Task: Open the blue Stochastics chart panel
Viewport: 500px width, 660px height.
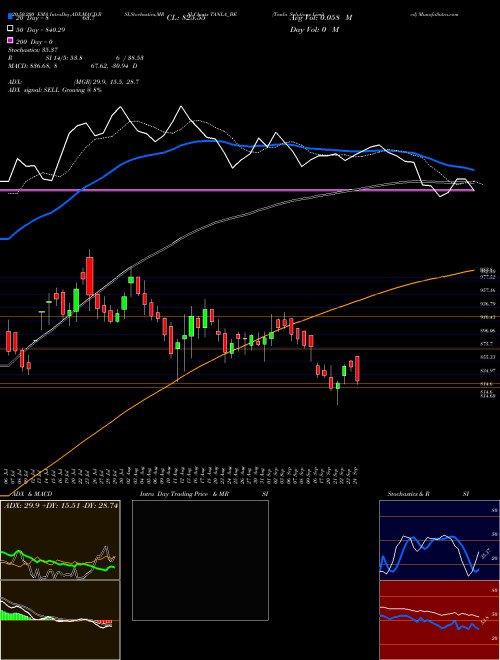Action: pos(439,540)
